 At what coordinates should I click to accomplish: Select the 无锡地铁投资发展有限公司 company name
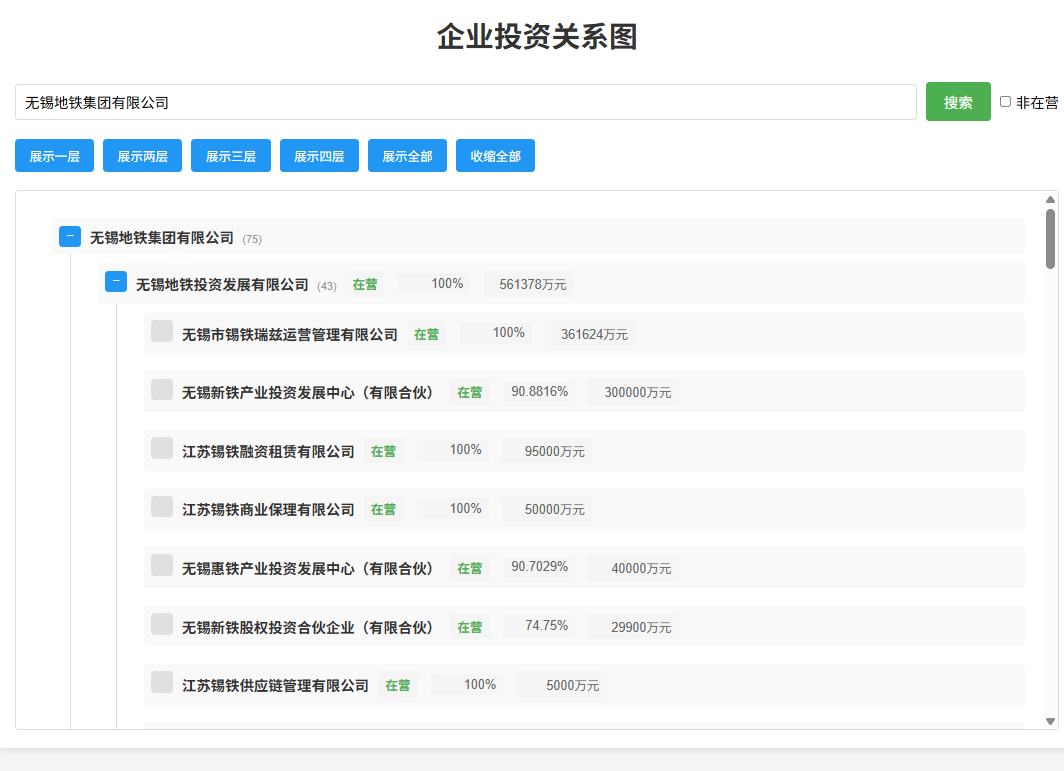[222, 284]
